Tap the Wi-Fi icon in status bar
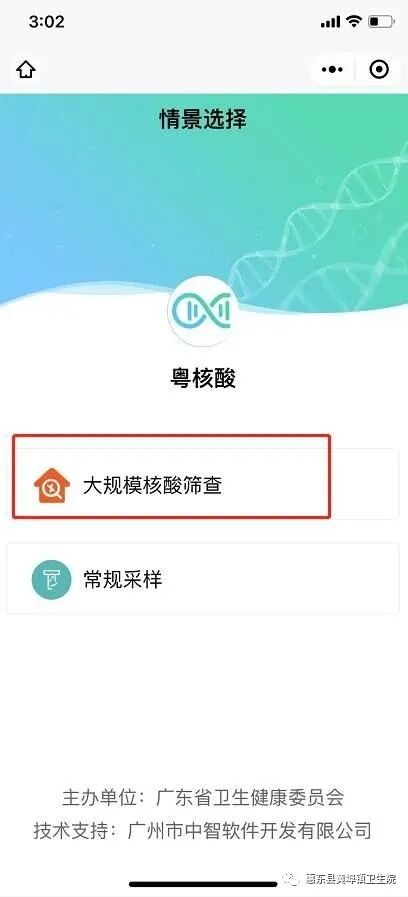The image size is (408, 897). point(355,22)
